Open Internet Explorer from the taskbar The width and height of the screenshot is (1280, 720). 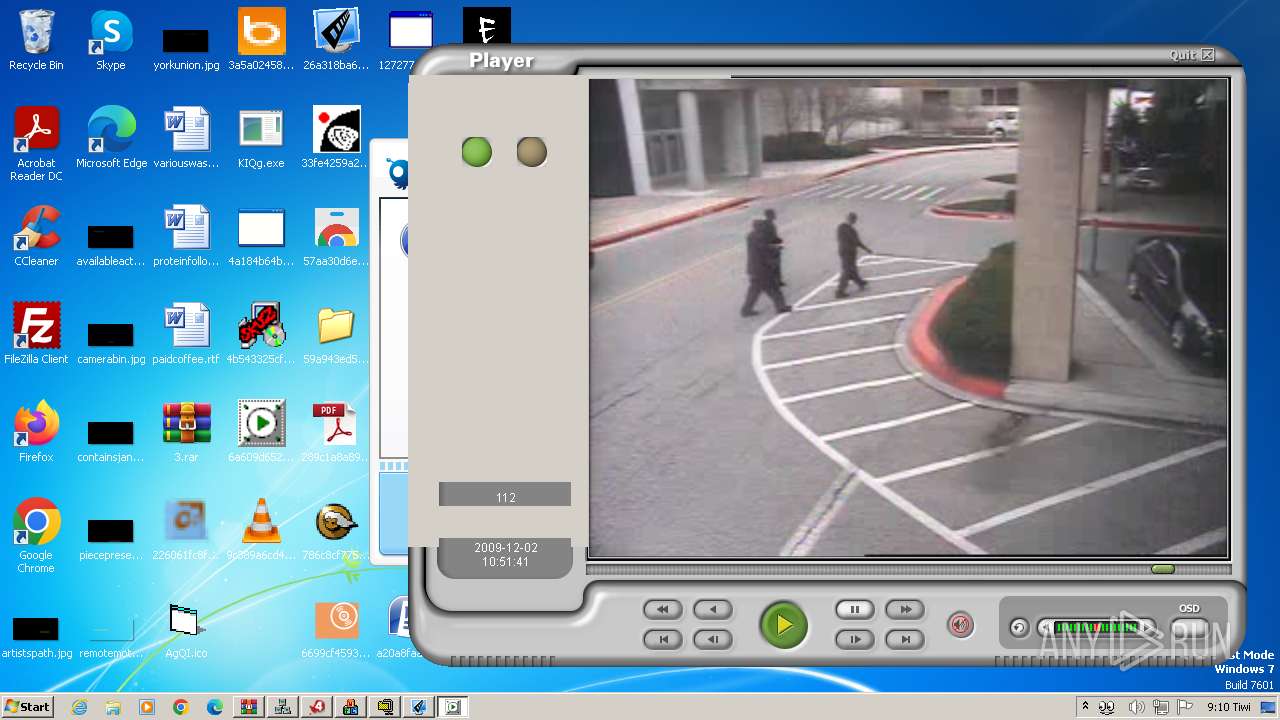[x=79, y=707]
